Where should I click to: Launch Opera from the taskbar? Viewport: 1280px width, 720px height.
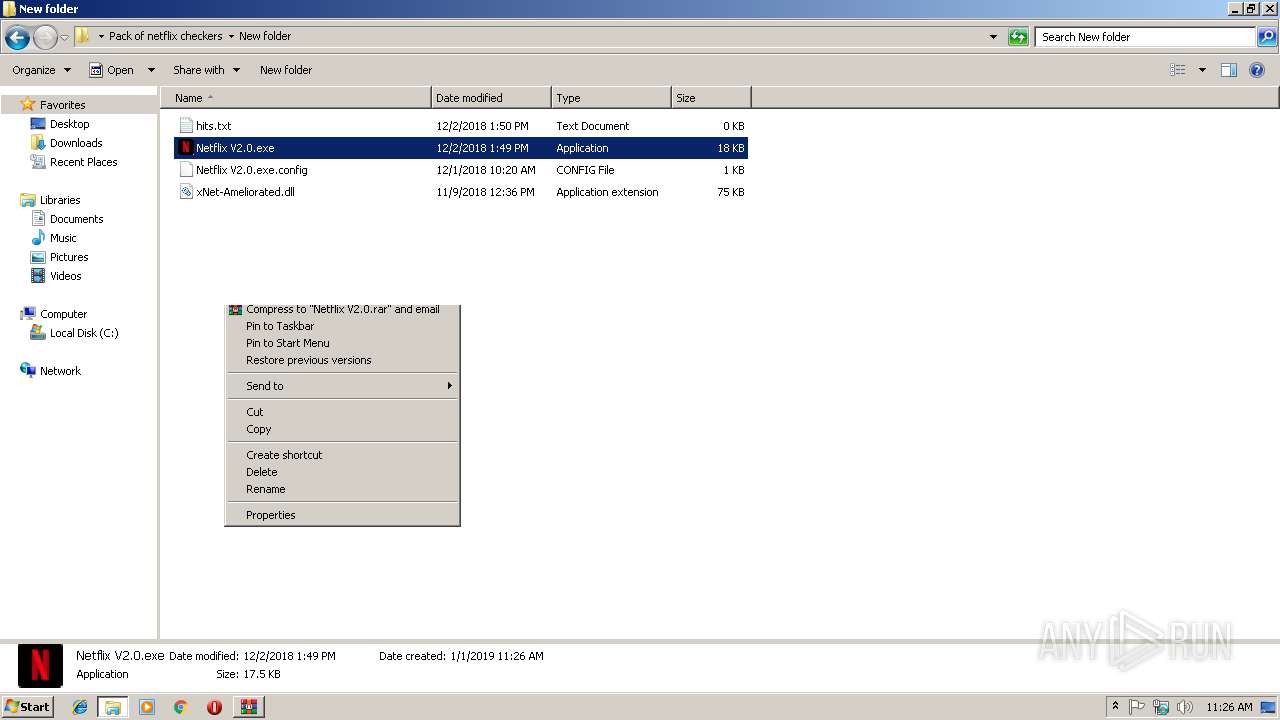[x=214, y=707]
